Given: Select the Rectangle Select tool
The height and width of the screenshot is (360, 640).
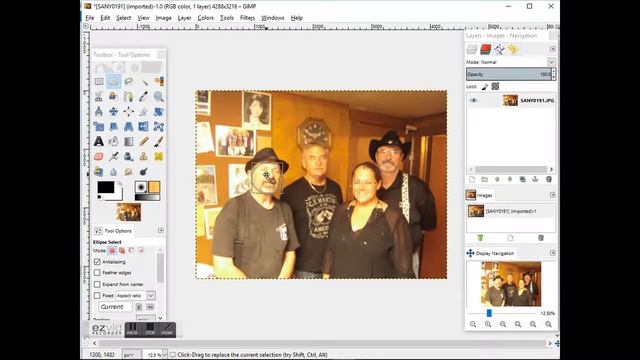Looking at the screenshot, I should pyautogui.click(x=99, y=81).
